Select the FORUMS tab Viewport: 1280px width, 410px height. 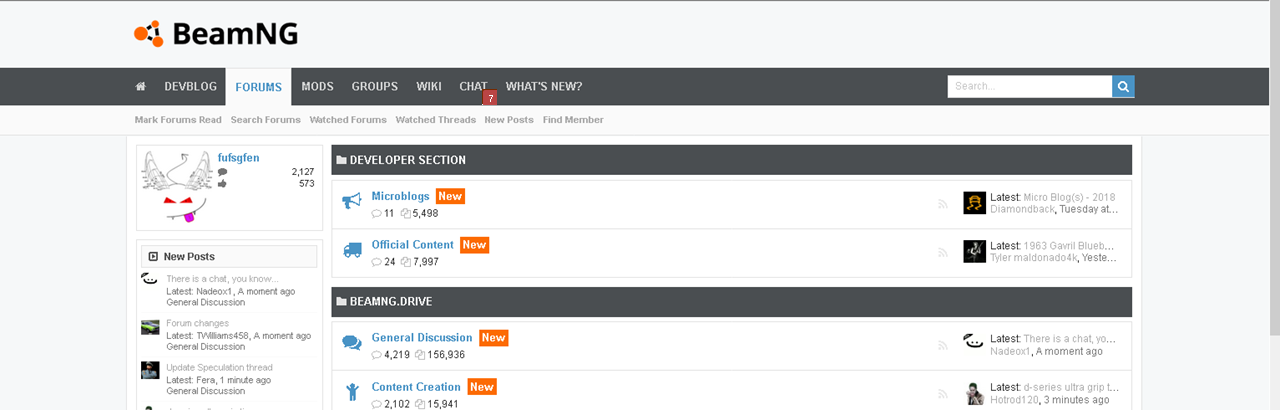point(258,87)
